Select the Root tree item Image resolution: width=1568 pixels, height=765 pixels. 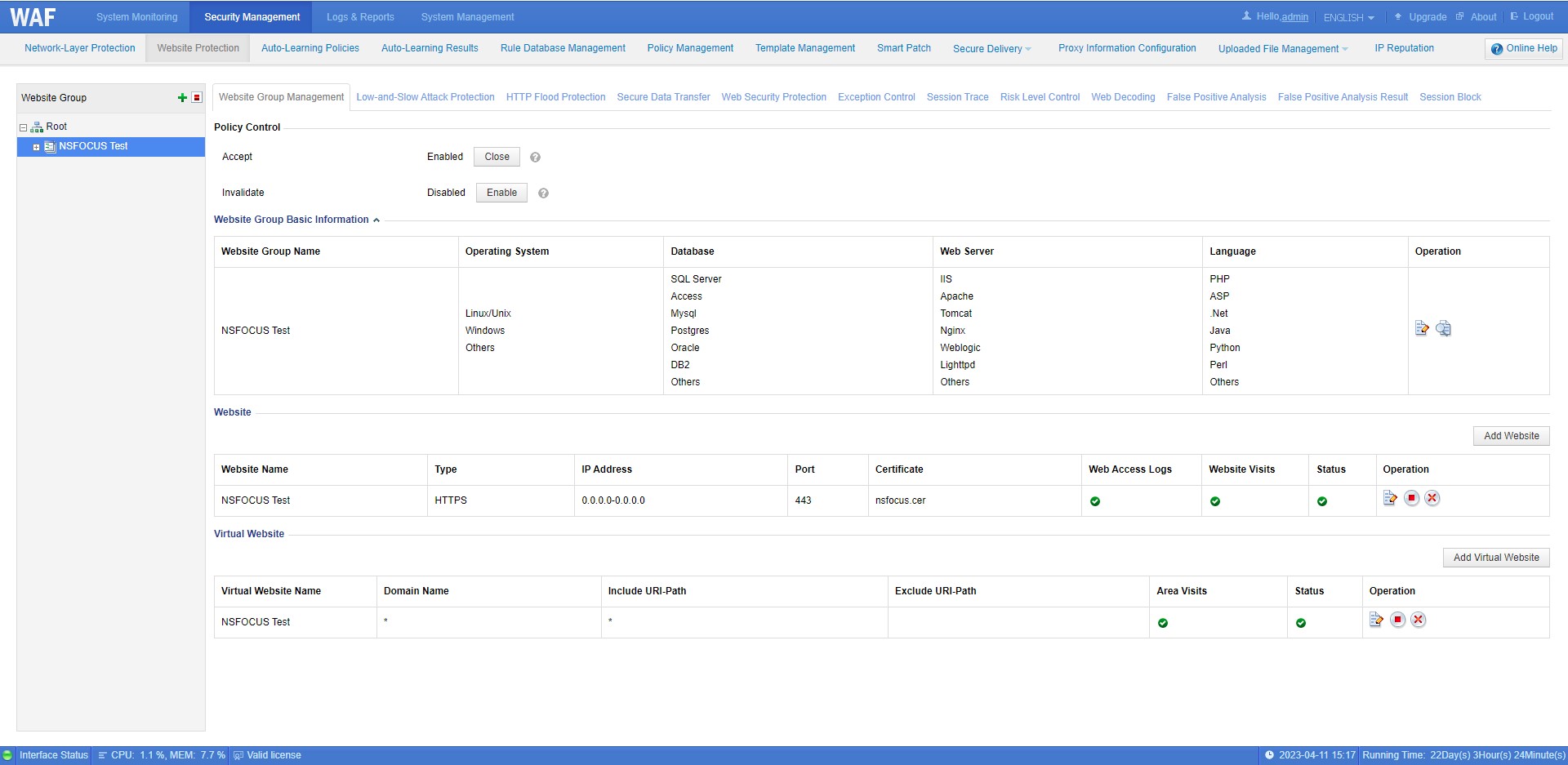coord(56,127)
